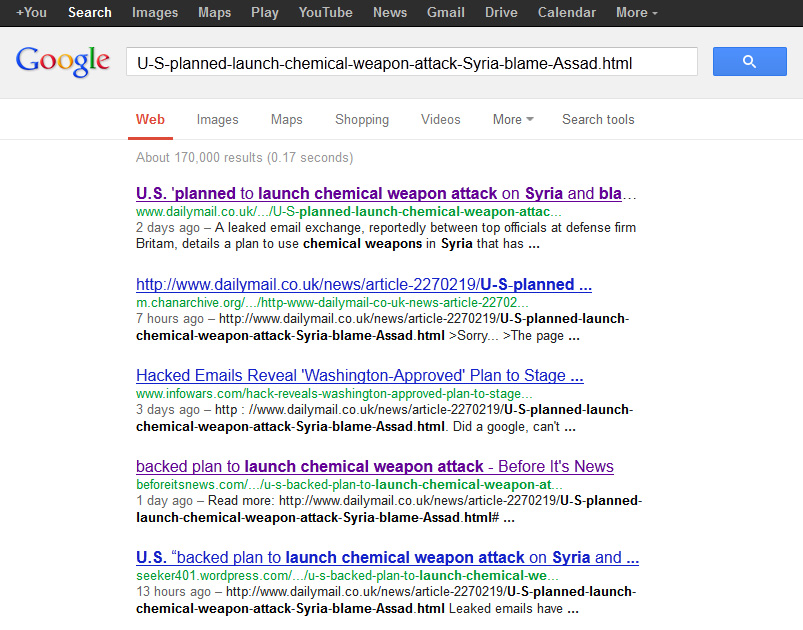Click the '7 hours ago' snippet text

(x=383, y=327)
